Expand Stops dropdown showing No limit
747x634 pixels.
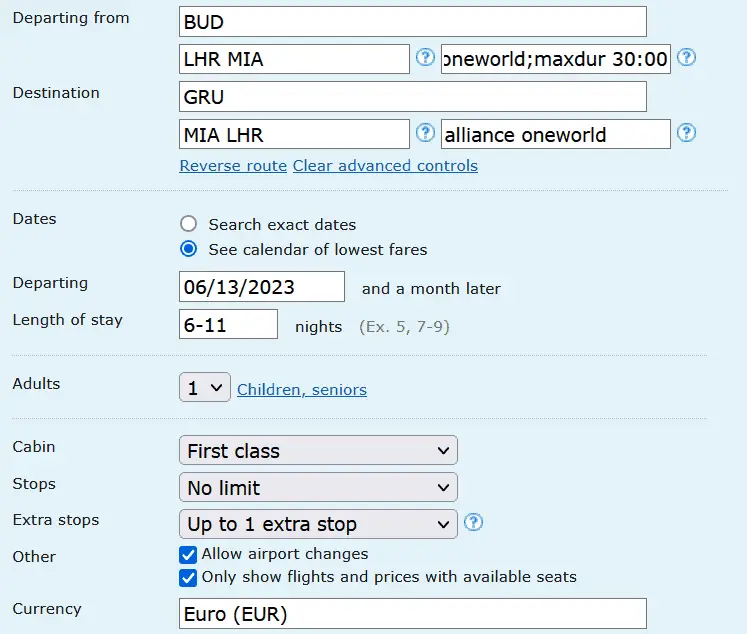[317, 488]
